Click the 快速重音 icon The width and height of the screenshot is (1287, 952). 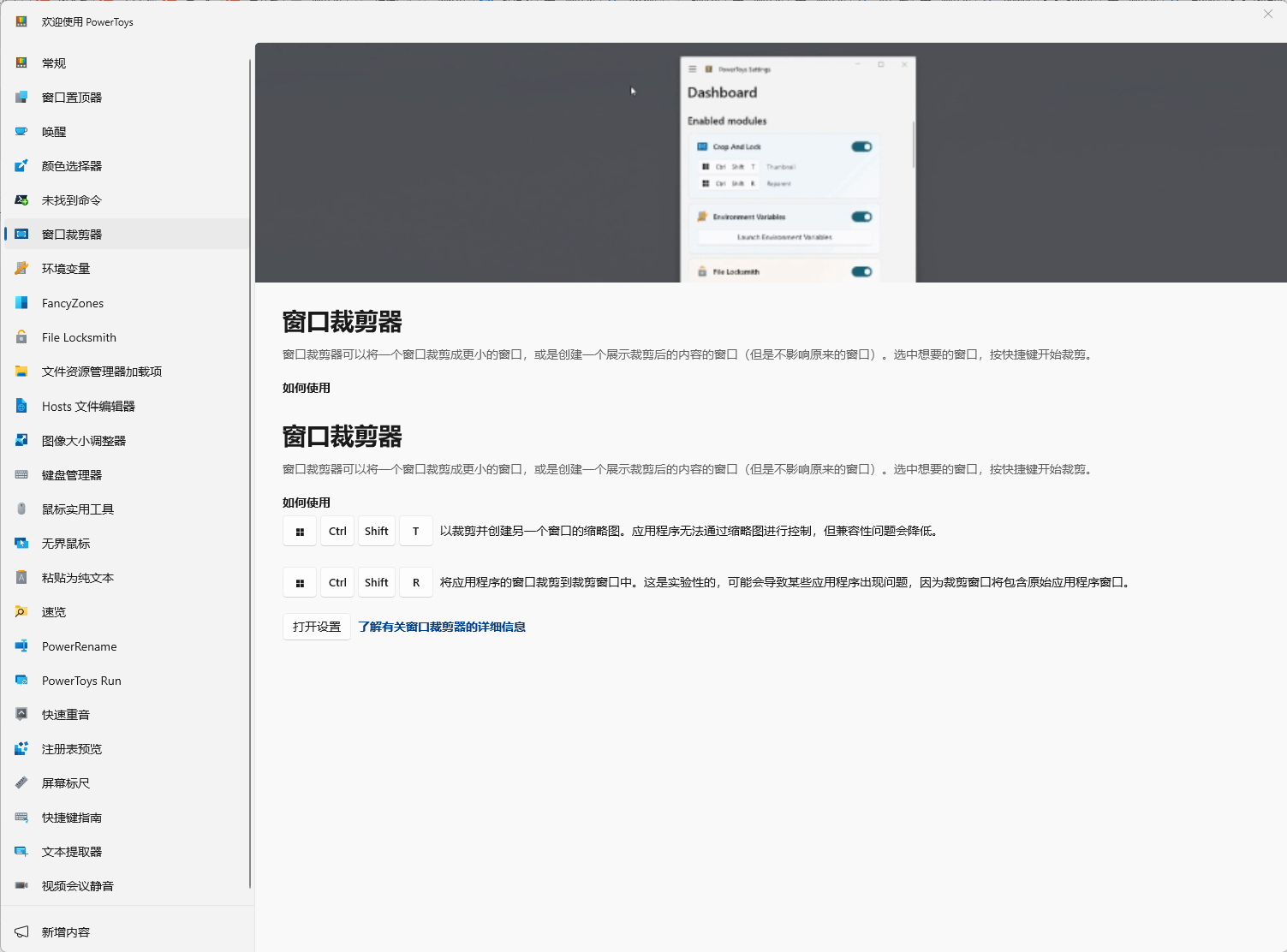(21, 714)
